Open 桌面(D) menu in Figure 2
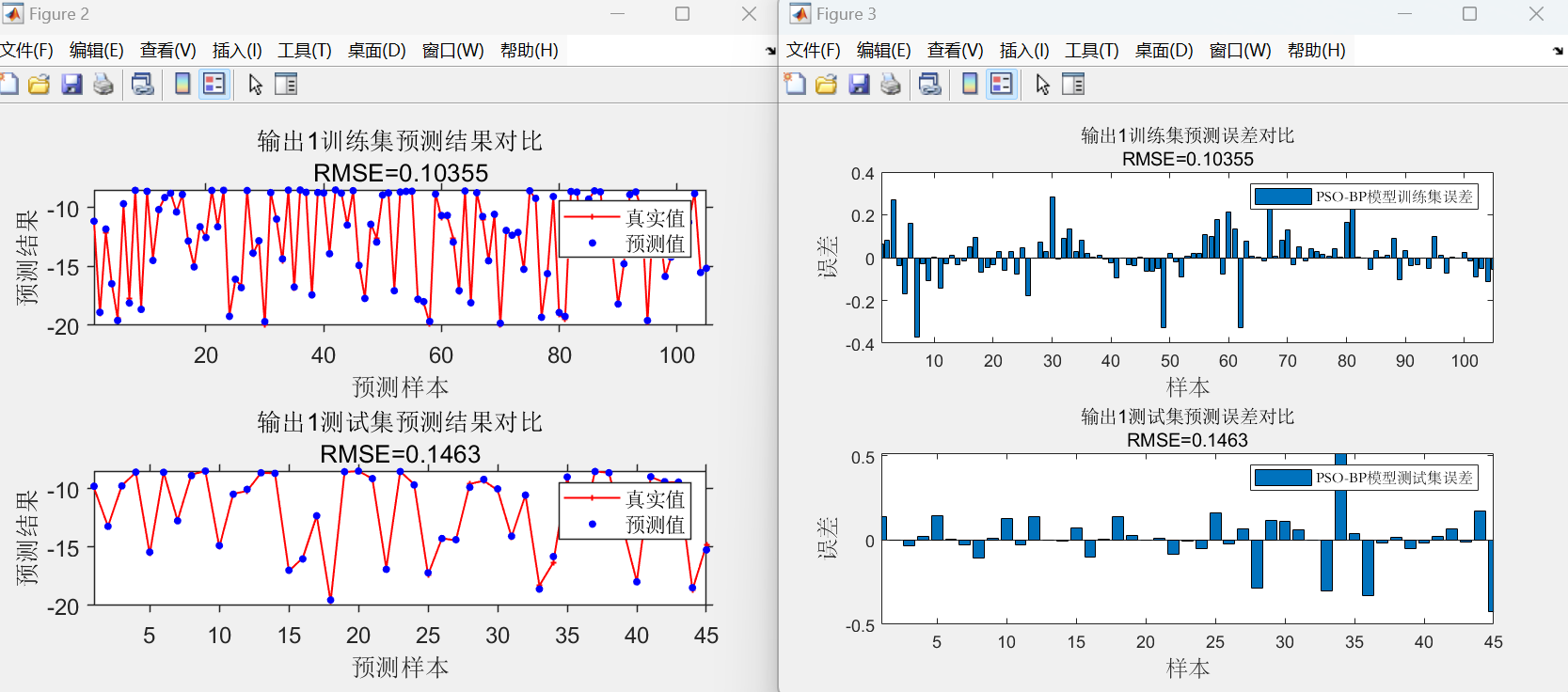1568x692 pixels. (x=377, y=51)
